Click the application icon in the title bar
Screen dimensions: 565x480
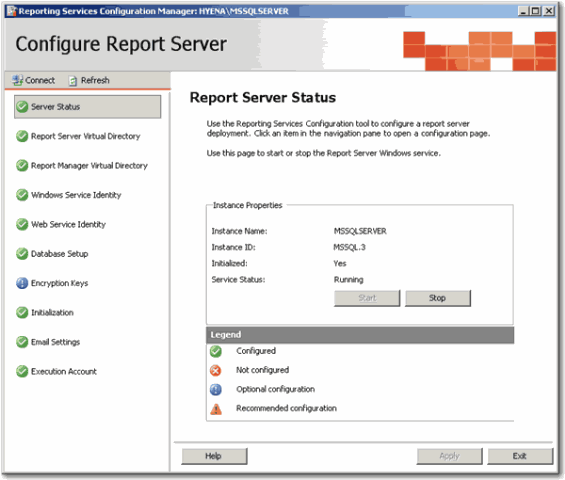click(x=12, y=11)
